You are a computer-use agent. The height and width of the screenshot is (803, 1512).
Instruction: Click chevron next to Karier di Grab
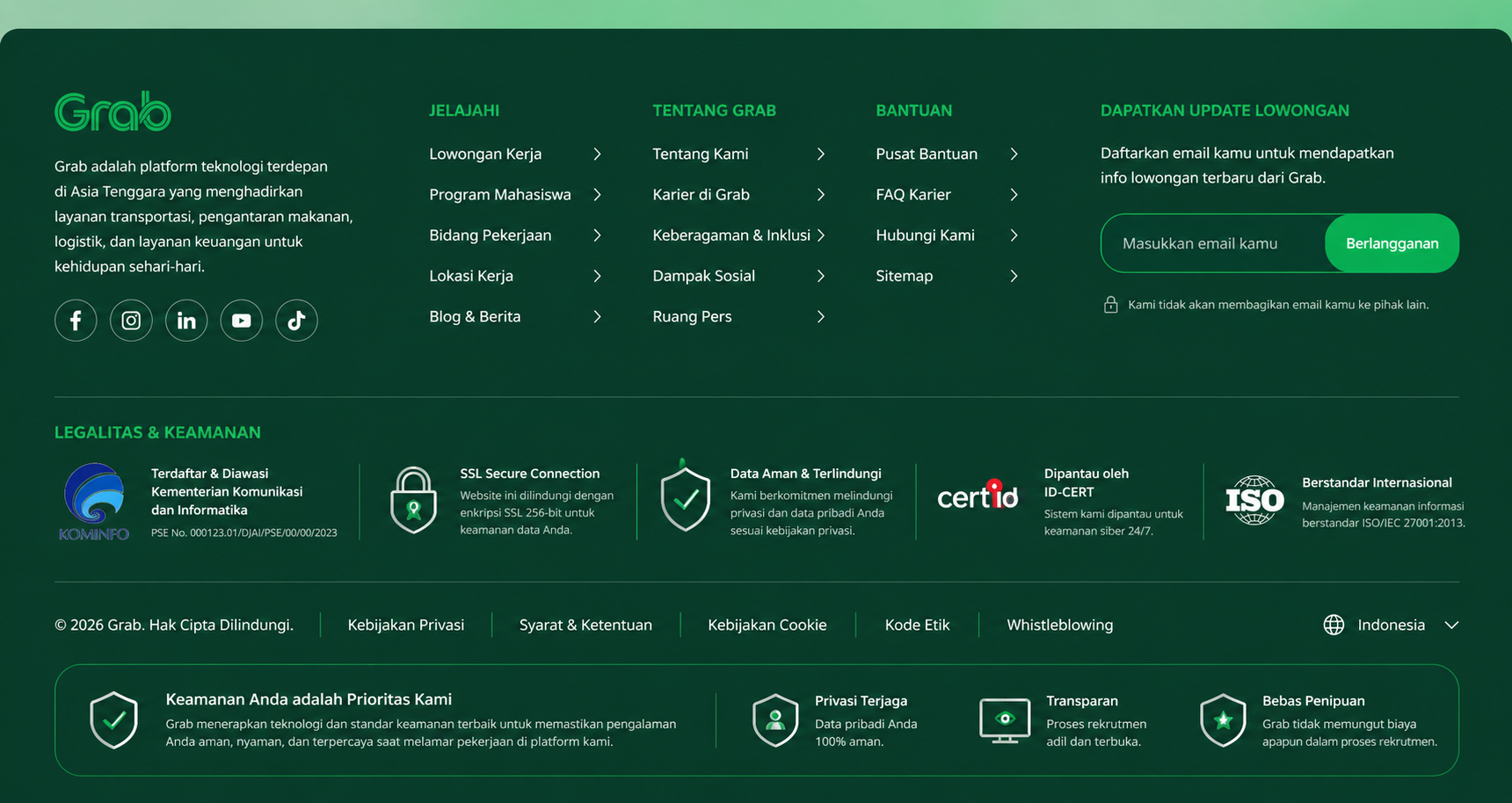click(821, 194)
